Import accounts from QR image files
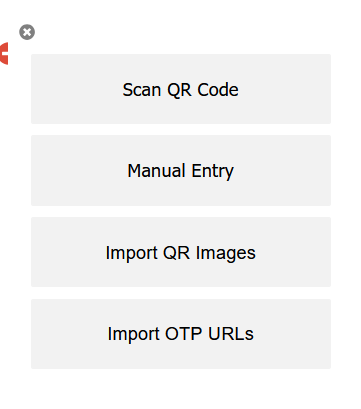This screenshot has height=409, width=361. click(181, 252)
